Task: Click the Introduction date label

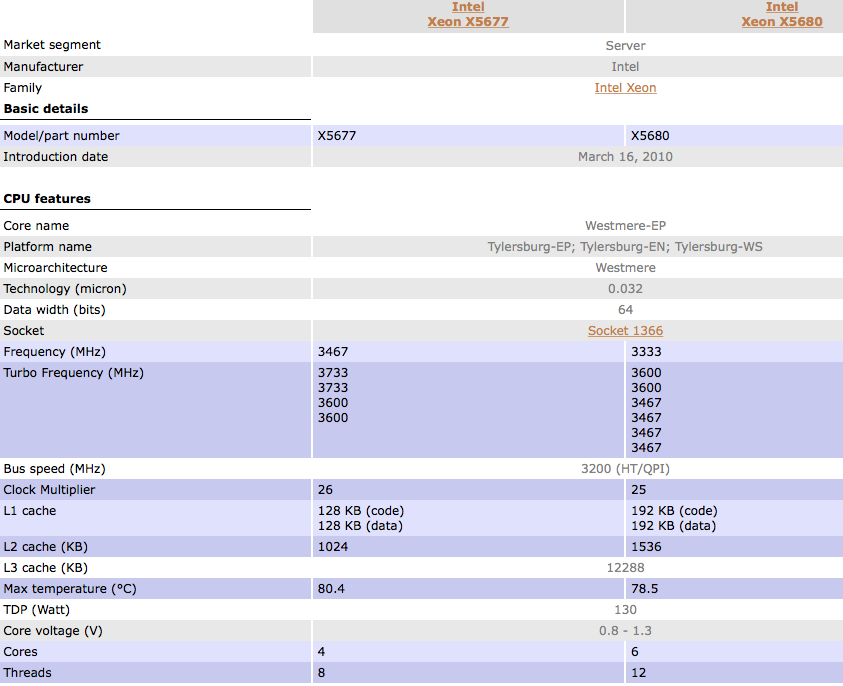Action: tap(56, 156)
